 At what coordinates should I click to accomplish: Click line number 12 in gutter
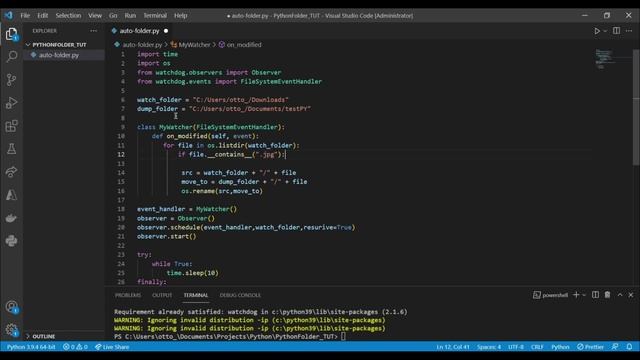[121, 154]
